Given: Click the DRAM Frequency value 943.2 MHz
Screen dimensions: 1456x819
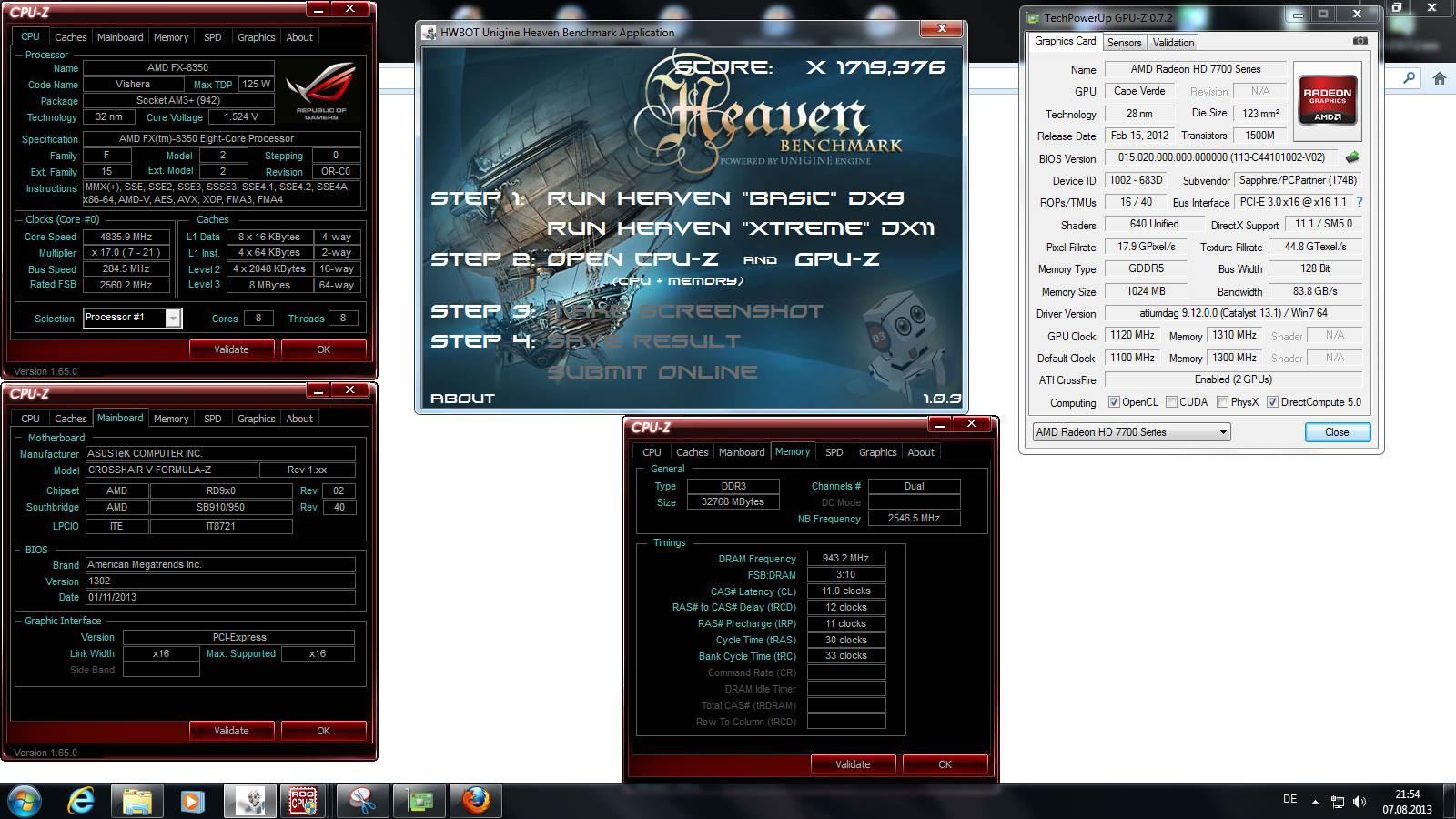Looking at the screenshot, I should pyautogui.click(x=846, y=558).
